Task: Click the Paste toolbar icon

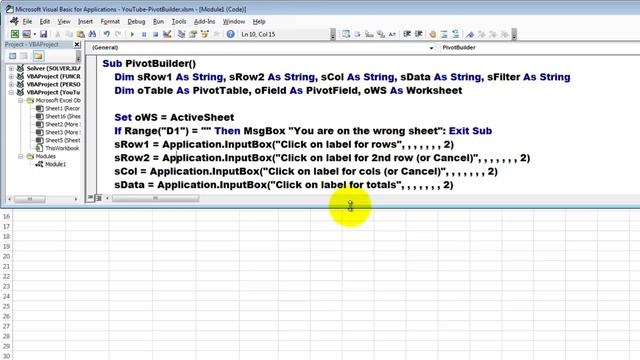Action: (x=81, y=34)
